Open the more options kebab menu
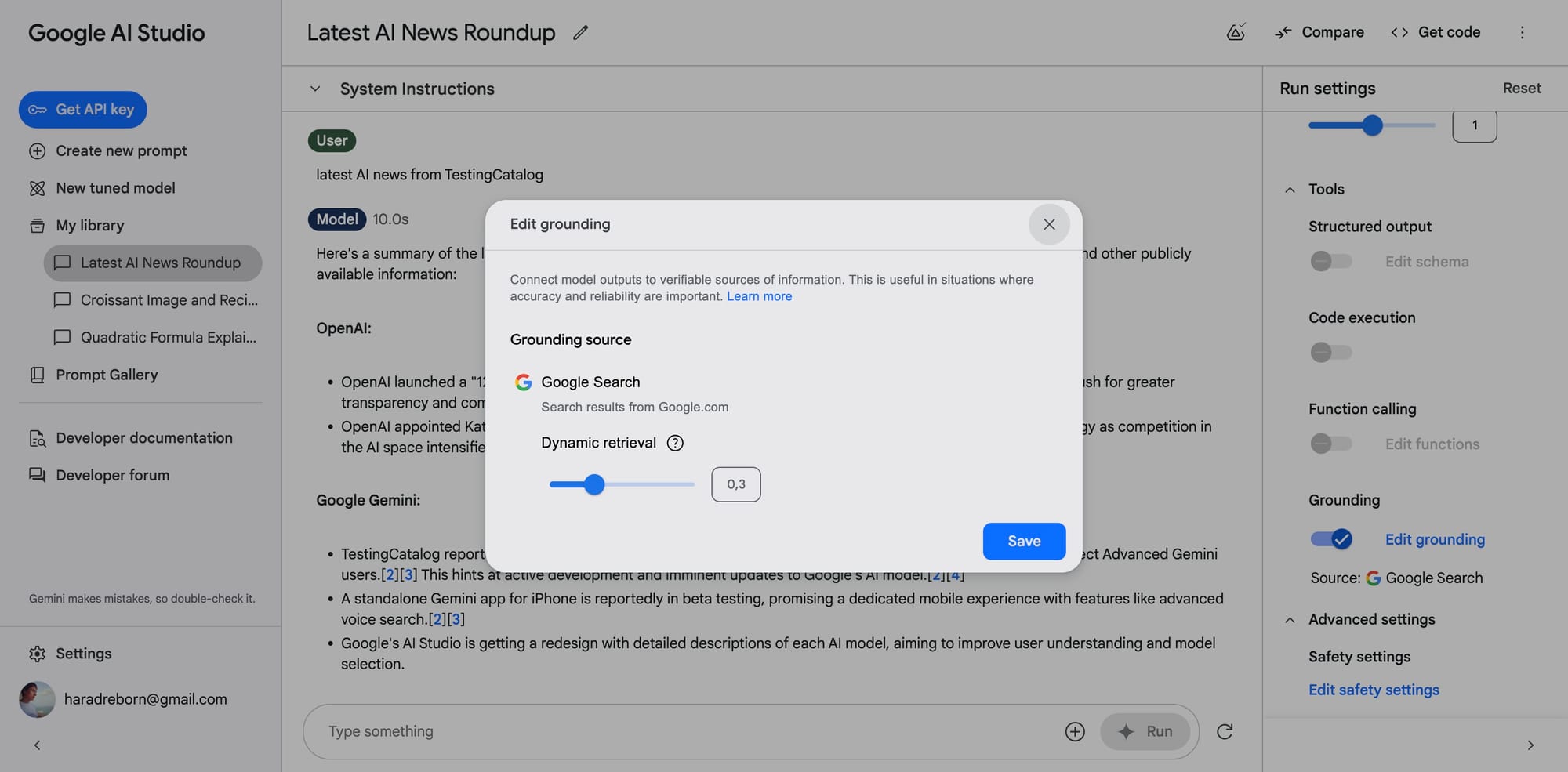Screen dimensions: 1568x772 1522,32
